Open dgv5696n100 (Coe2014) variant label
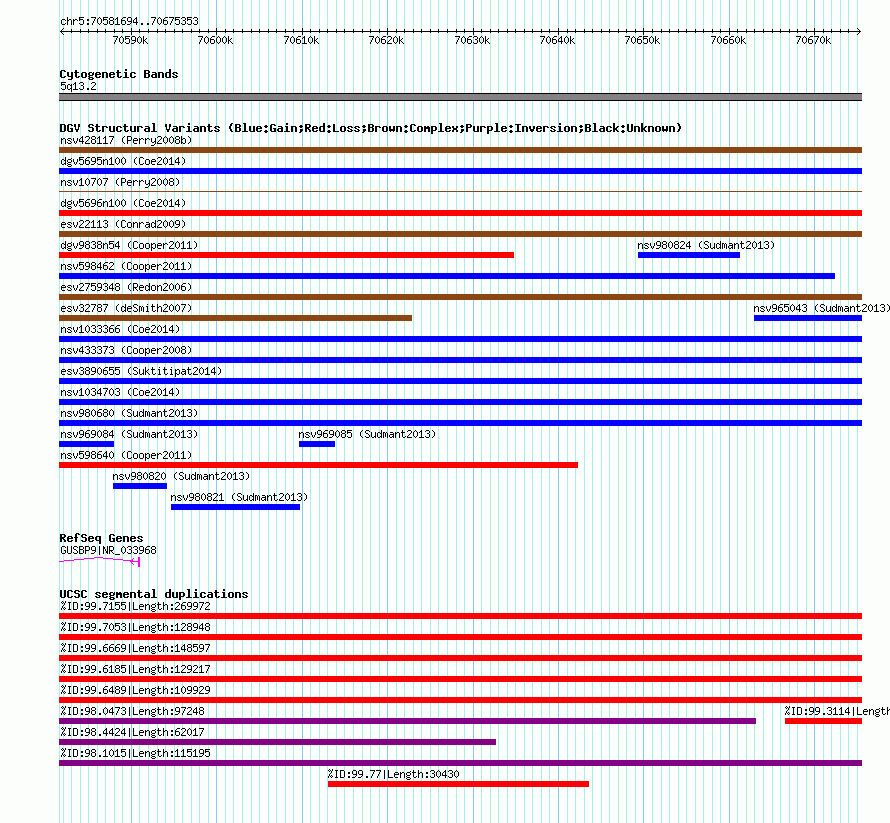 click(123, 203)
